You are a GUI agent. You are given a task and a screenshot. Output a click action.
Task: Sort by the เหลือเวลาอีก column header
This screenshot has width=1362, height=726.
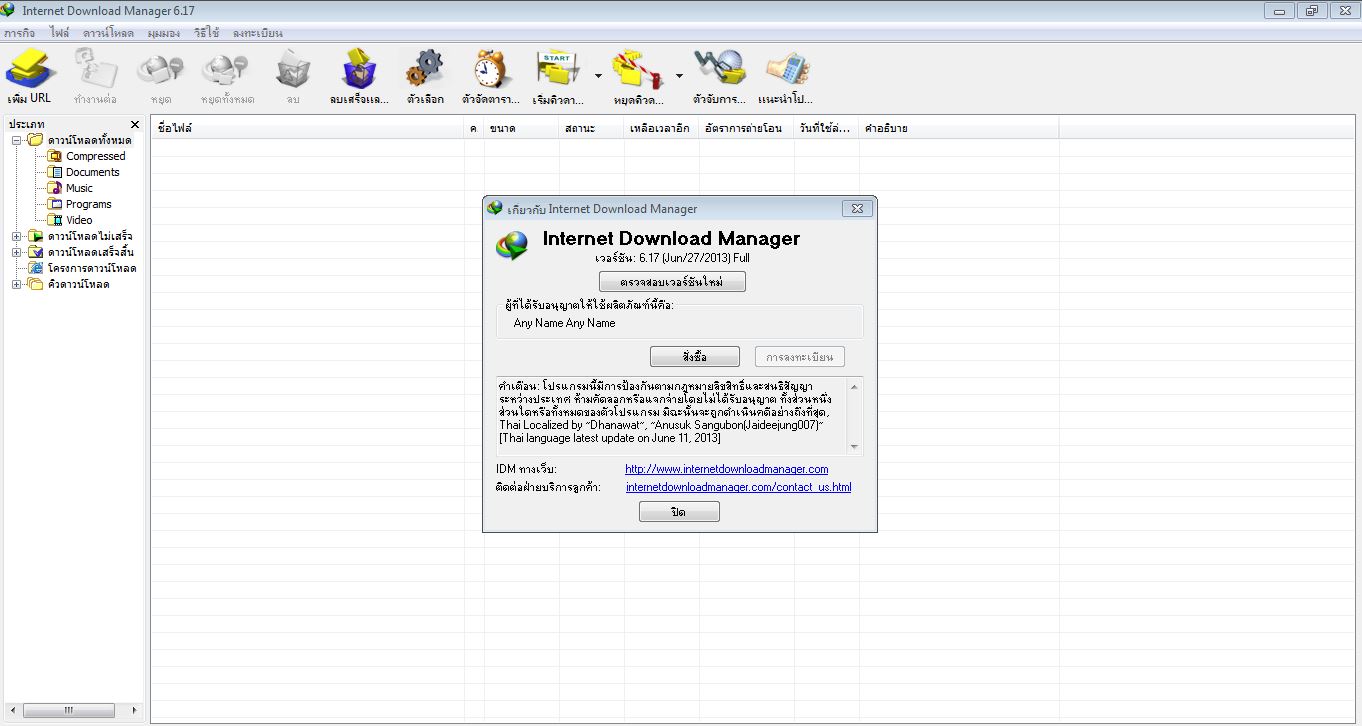point(662,128)
